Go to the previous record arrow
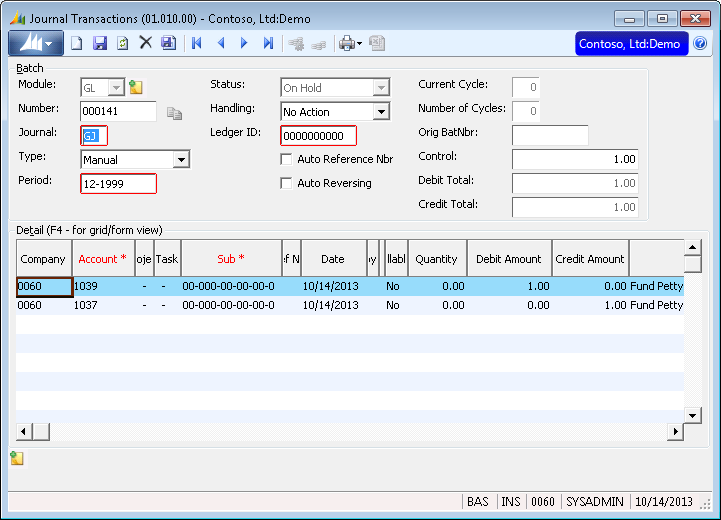 [x=221, y=43]
